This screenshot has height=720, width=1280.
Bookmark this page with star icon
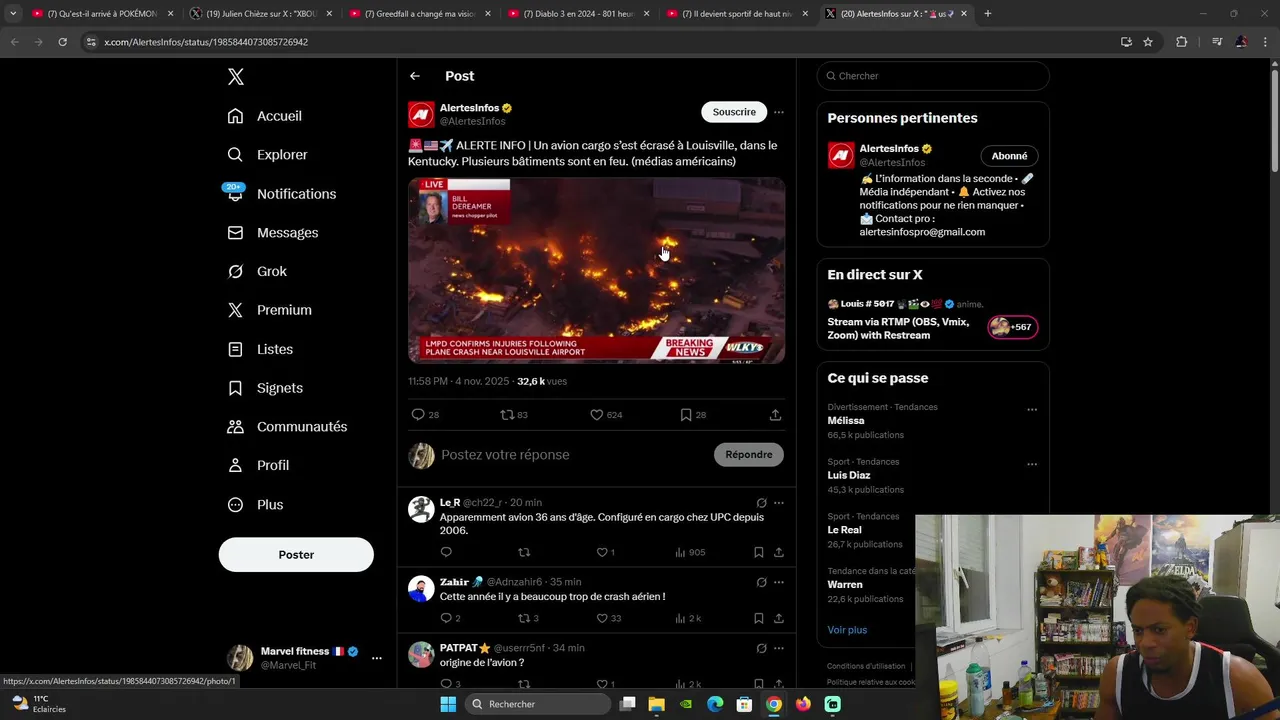click(1148, 42)
